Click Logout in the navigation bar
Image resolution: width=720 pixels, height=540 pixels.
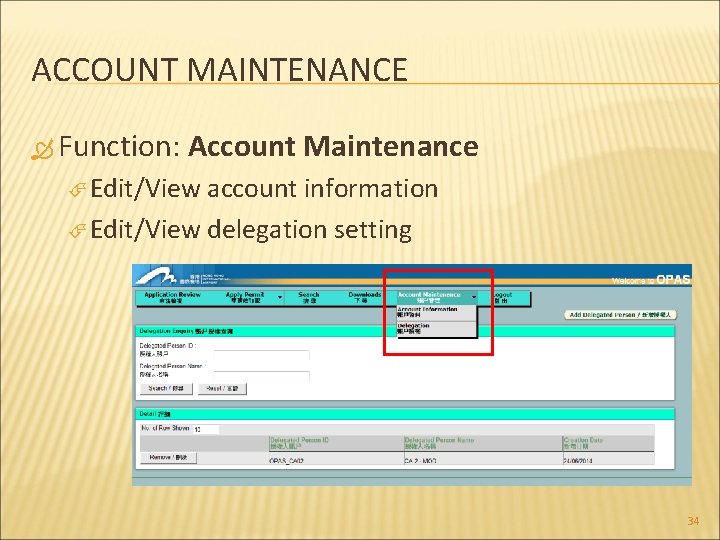[x=503, y=298]
